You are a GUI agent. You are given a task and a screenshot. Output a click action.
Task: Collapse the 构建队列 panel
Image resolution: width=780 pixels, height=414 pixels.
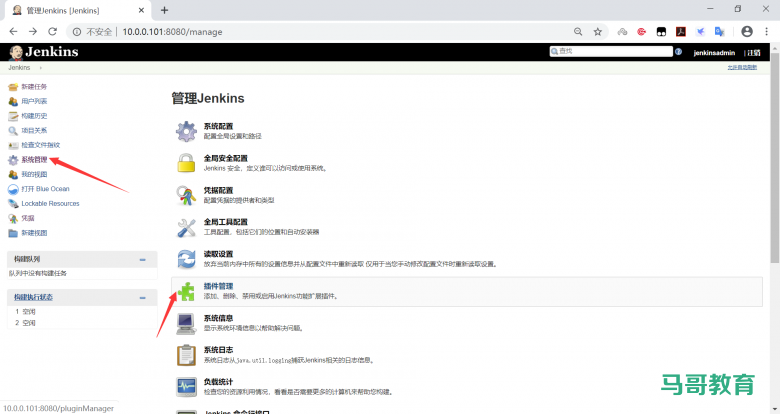tap(142, 259)
